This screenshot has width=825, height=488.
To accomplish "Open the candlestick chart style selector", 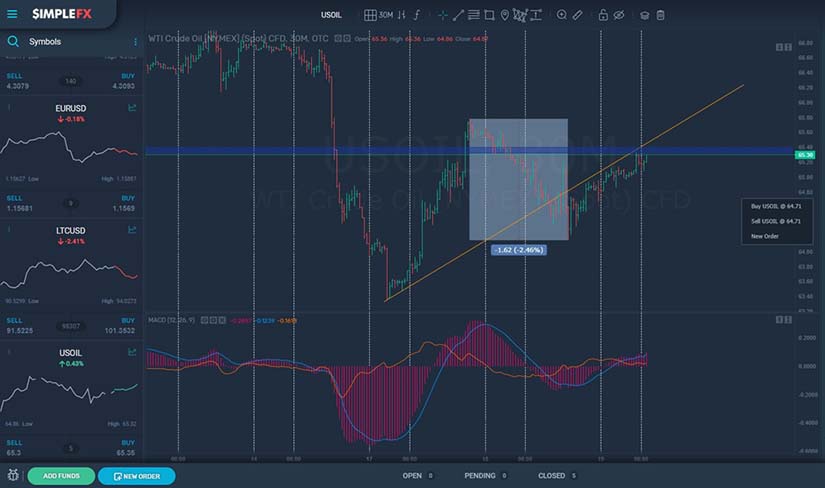I will (x=401, y=15).
